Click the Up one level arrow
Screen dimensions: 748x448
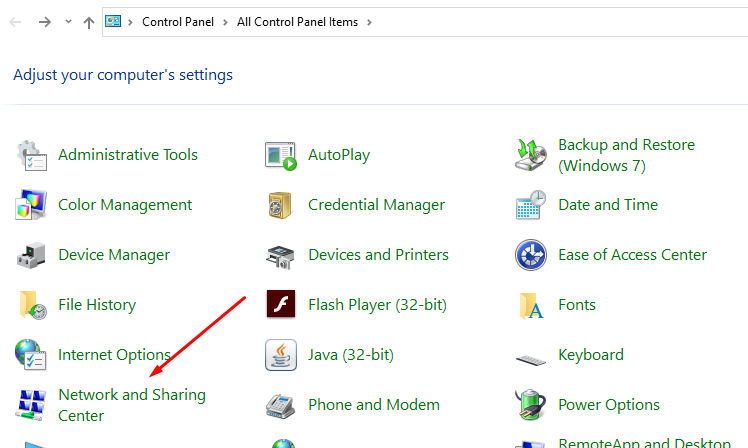pyautogui.click(x=89, y=22)
